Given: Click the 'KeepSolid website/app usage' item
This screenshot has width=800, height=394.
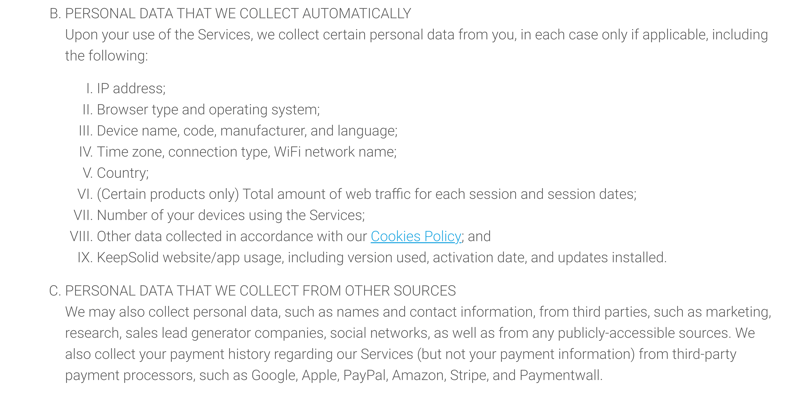Looking at the screenshot, I should coord(382,257).
